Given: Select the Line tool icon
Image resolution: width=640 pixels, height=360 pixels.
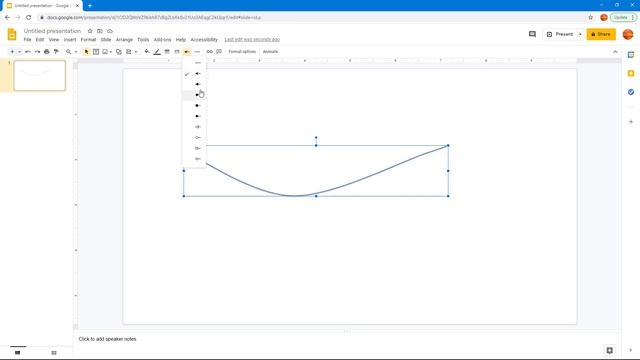Looking at the screenshot, I should [x=129, y=52].
